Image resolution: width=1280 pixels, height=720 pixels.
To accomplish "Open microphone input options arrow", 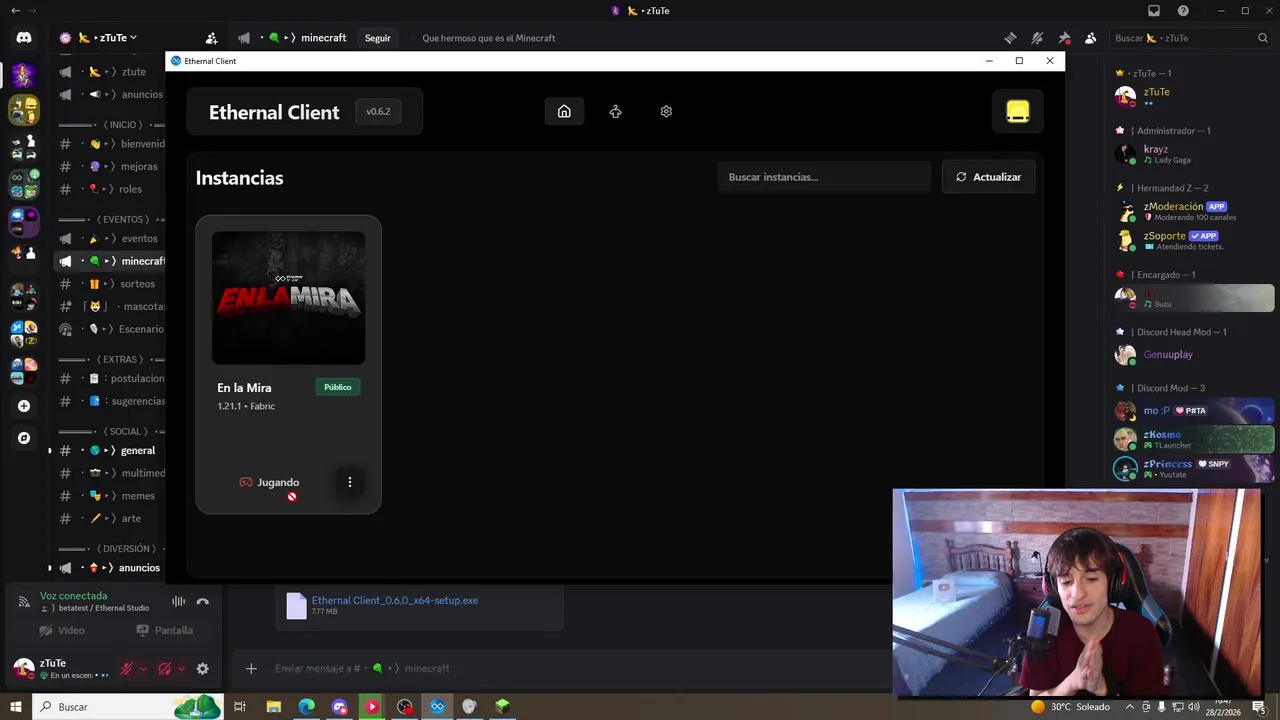I will (143, 668).
